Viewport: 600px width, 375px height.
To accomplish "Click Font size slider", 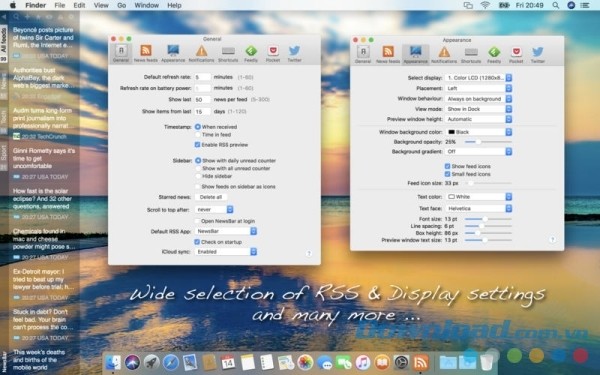I will click(x=488, y=219).
